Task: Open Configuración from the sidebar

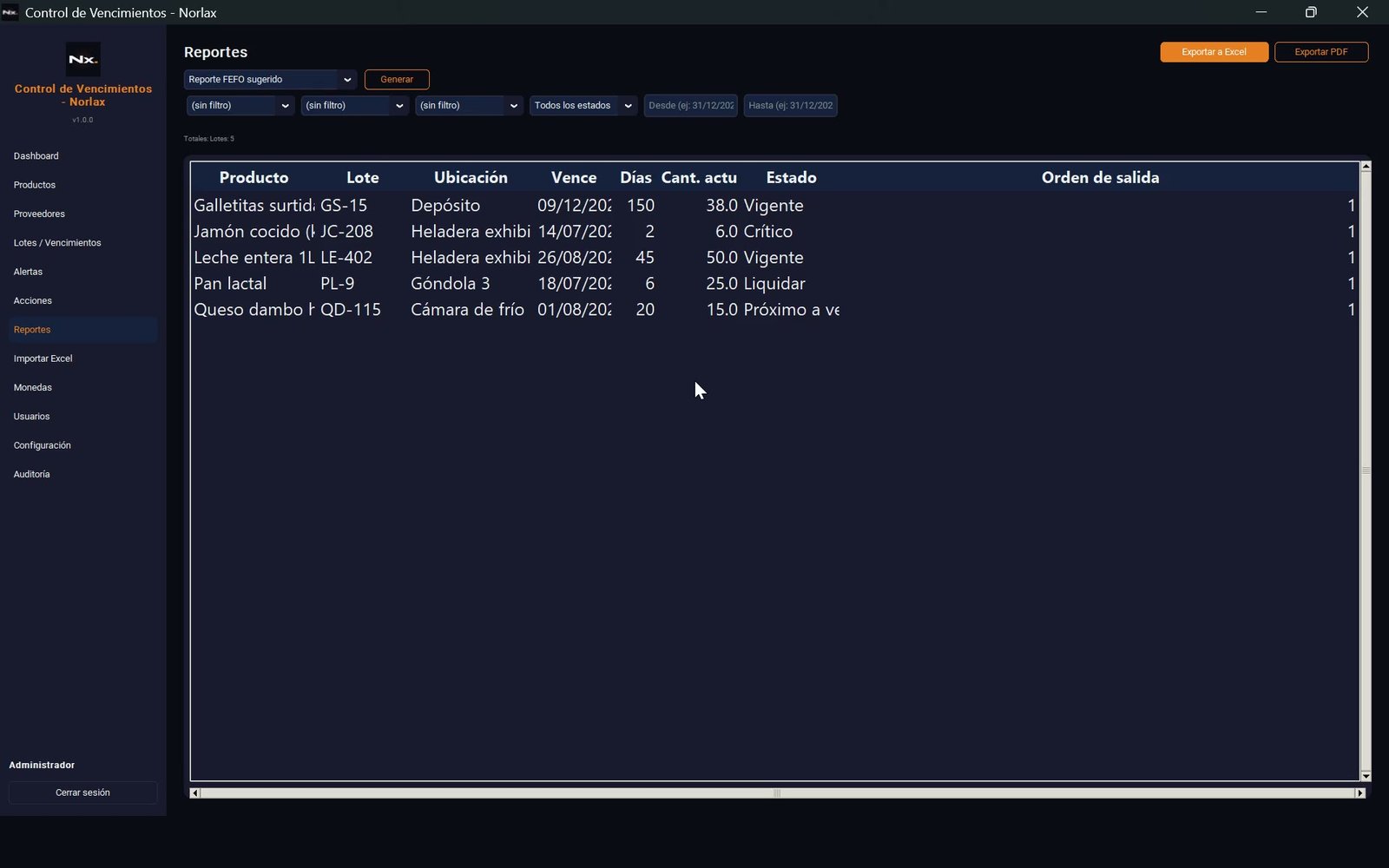Action: tap(82, 445)
